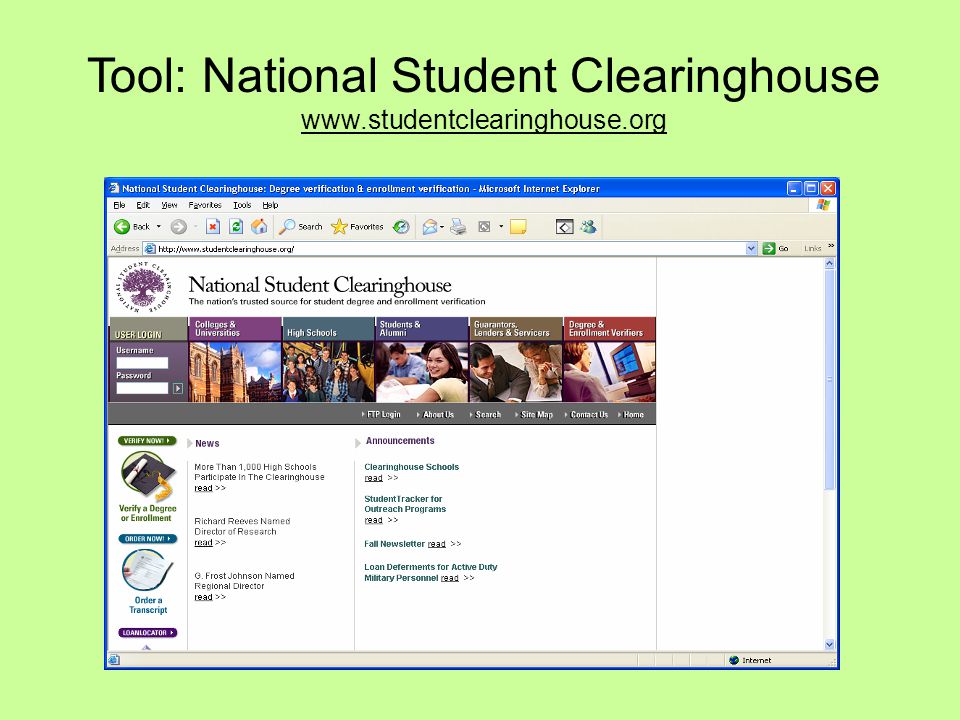Open the address bar dropdown arrow

point(751,249)
